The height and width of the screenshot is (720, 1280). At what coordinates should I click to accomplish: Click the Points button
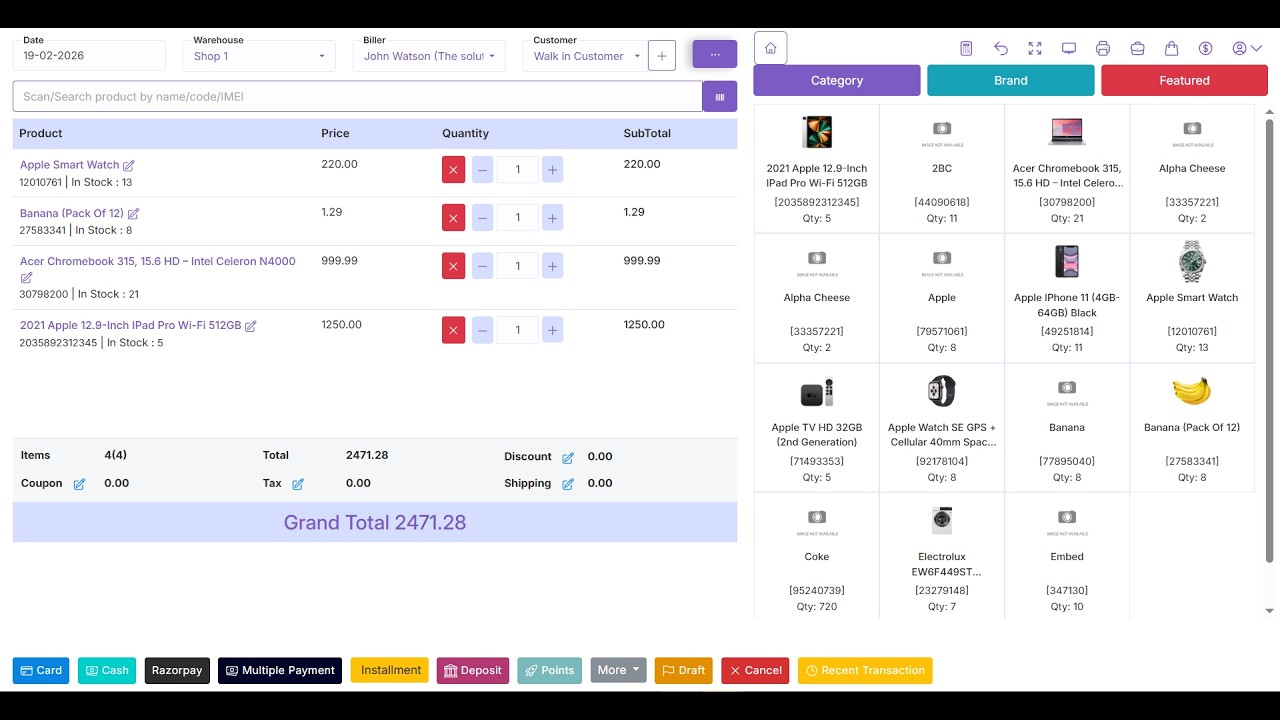[x=550, y=670]
